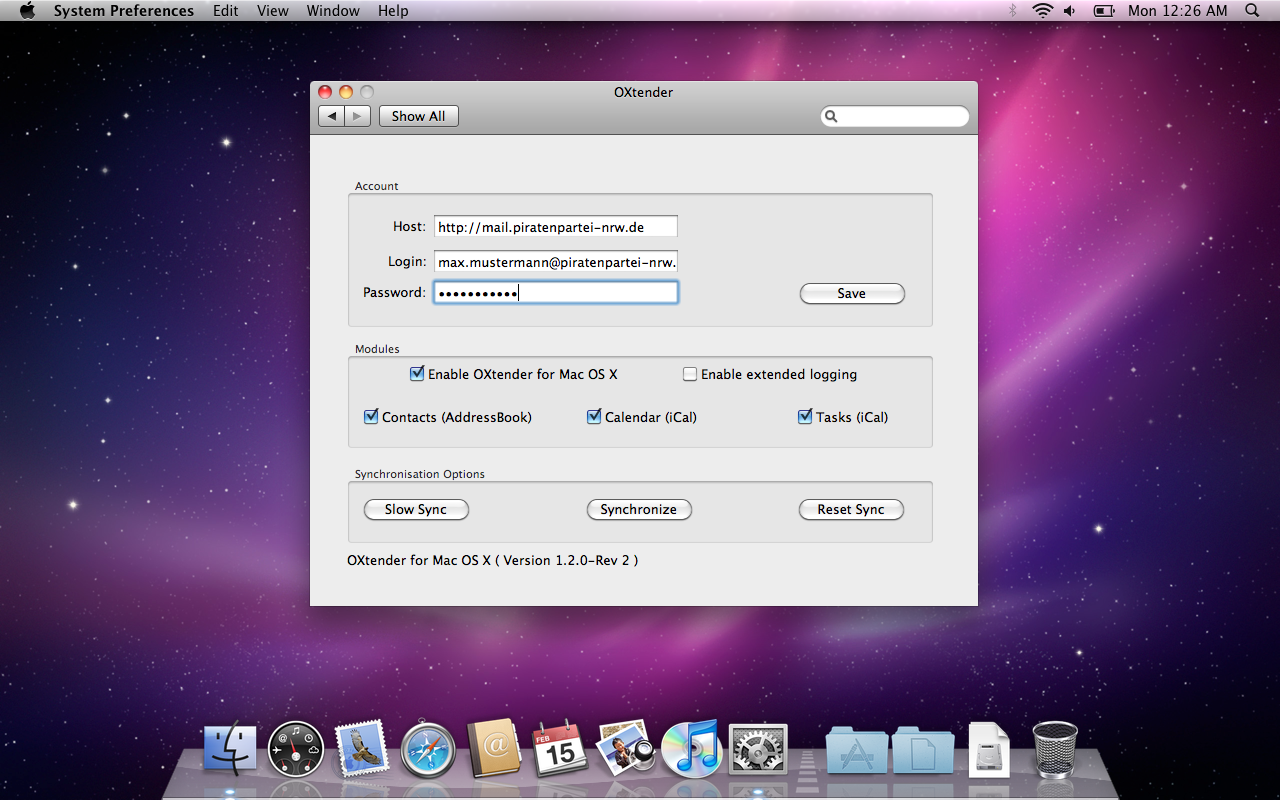Open the Dashboard icon in Dock
The image size is (1280, 800).
click(296, 750)
